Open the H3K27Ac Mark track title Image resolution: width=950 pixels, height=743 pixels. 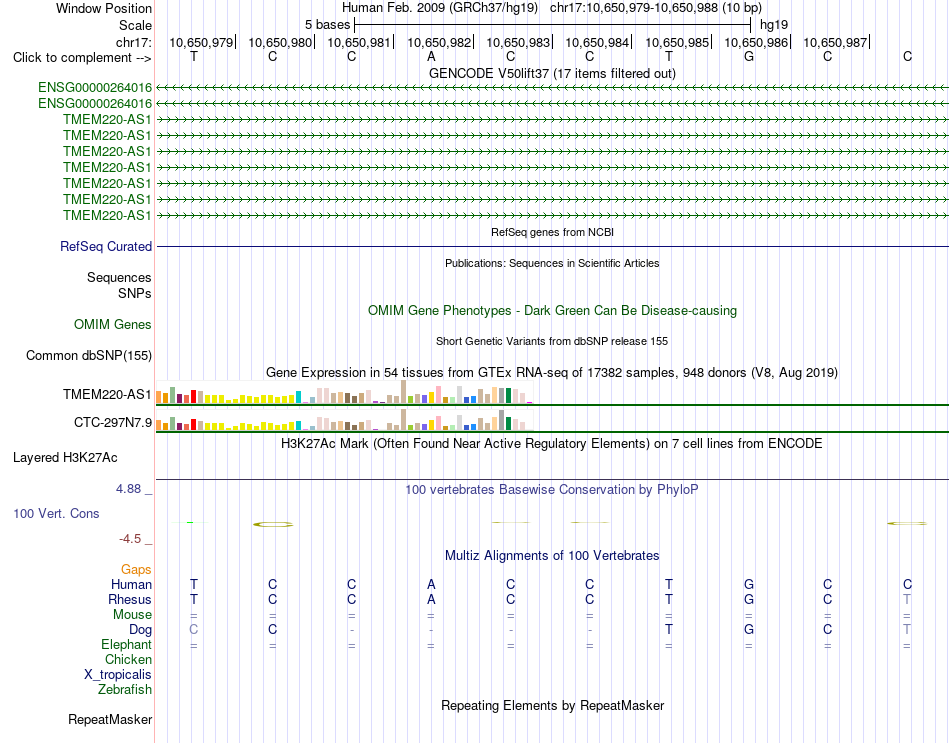point(552,444)
